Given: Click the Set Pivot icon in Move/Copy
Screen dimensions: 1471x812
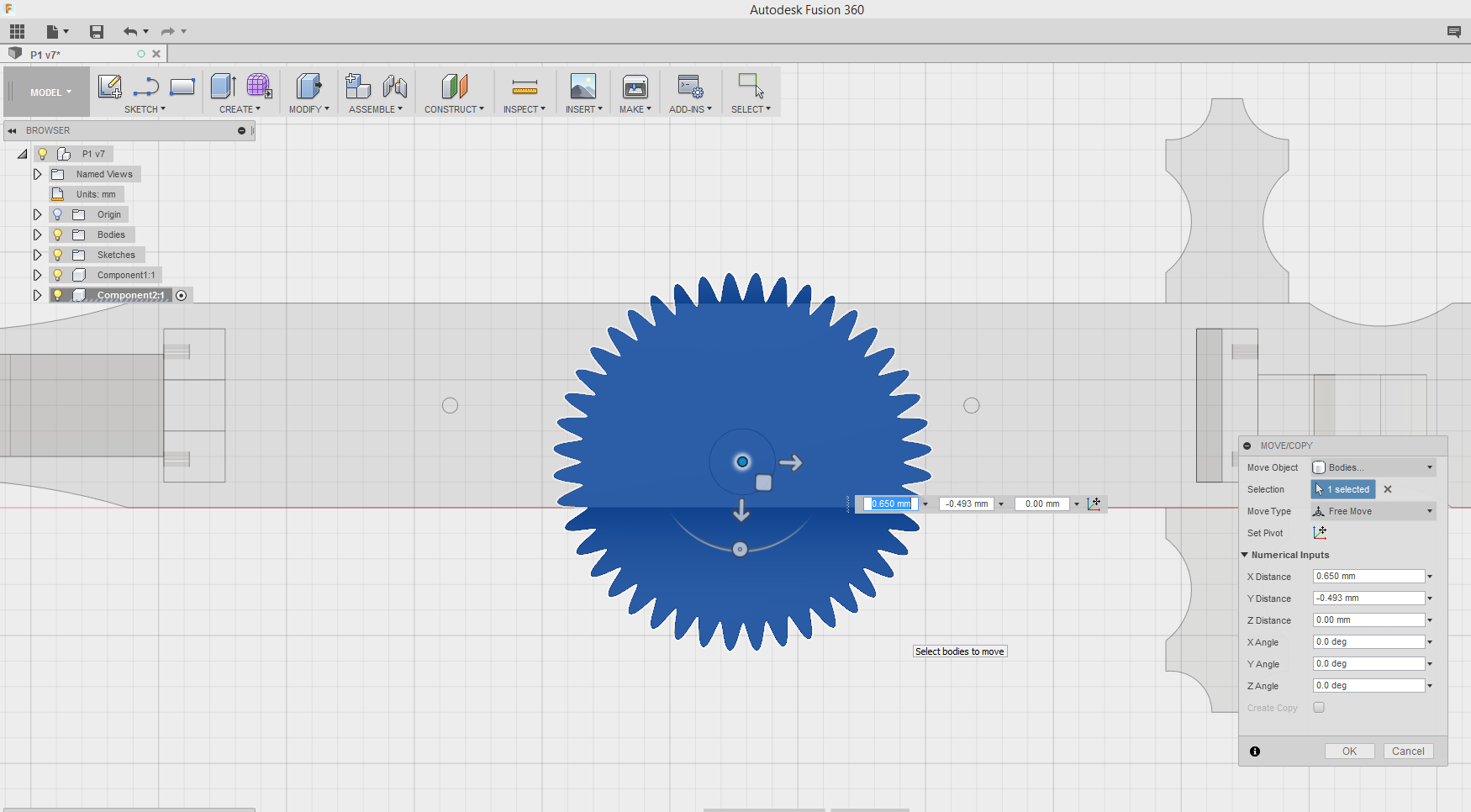Looking at the screenshot, I should (1320, 533).
